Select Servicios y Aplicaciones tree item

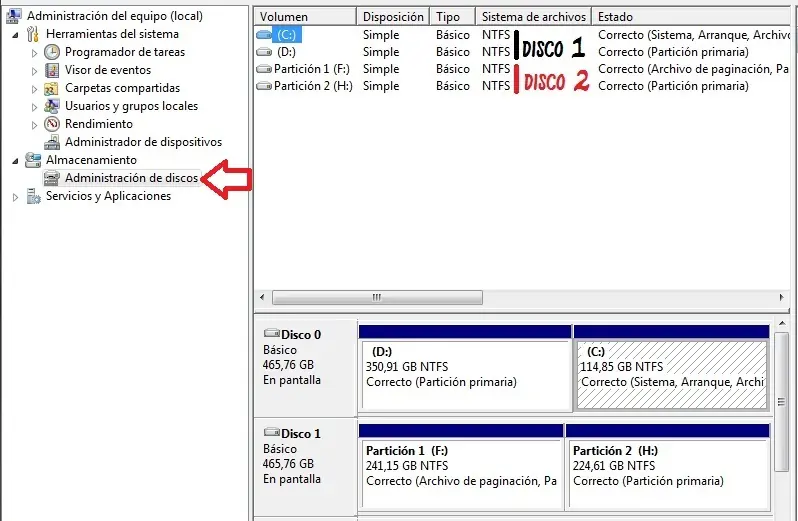(108, 196)
